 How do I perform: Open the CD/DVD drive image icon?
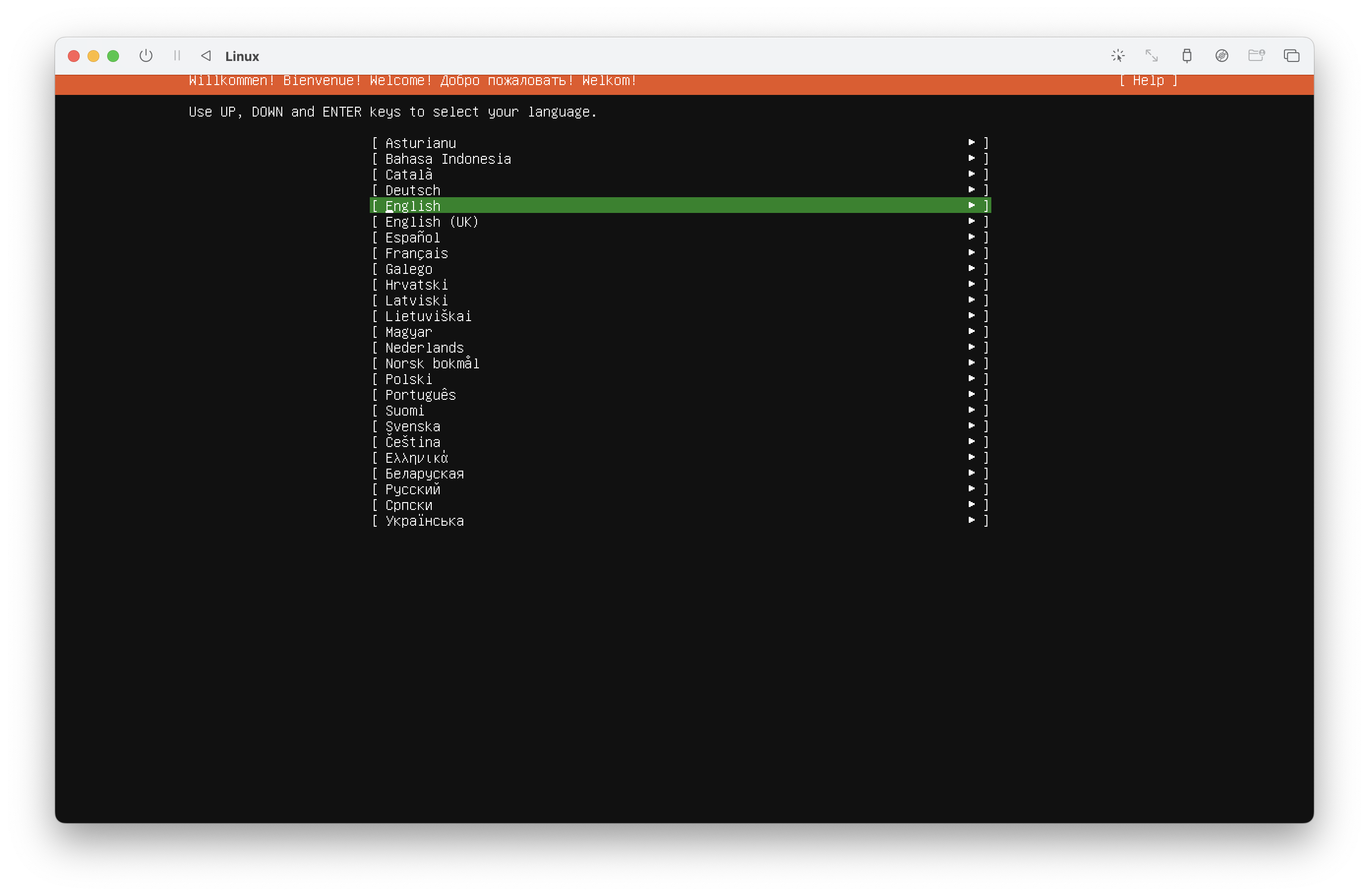pyautogui.click(x=1222, y=56)
